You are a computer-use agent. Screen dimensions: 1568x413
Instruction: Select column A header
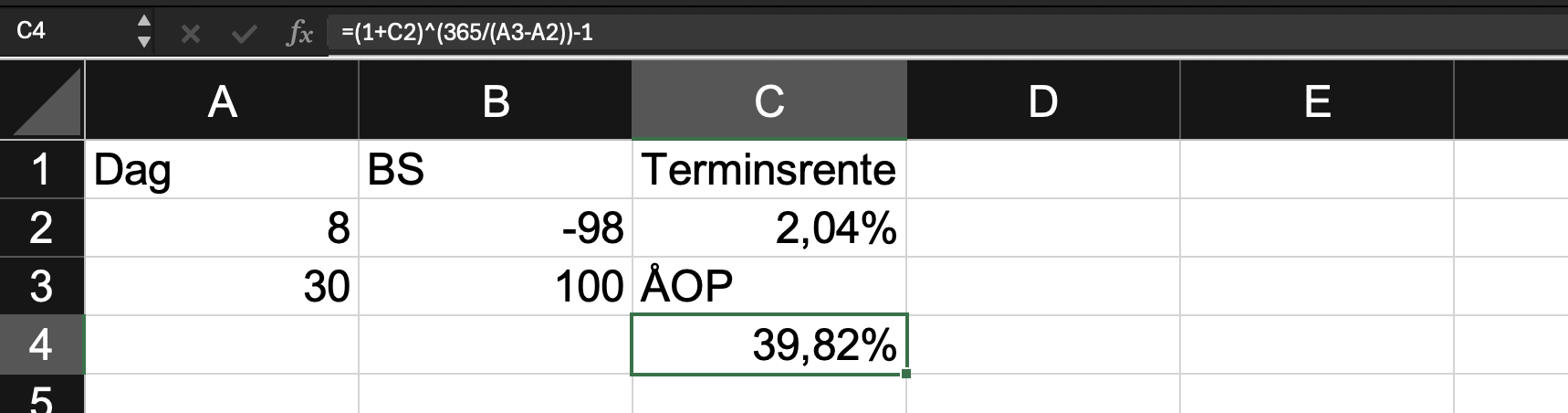(x=222, y=101)
